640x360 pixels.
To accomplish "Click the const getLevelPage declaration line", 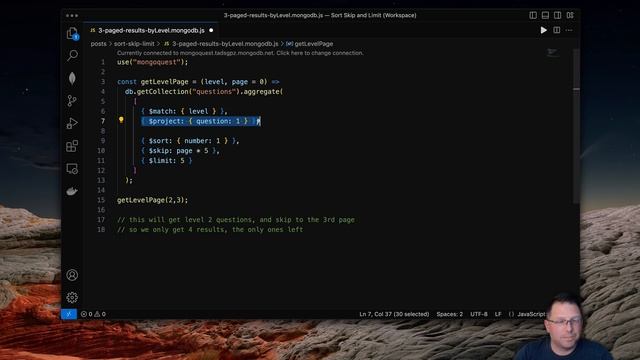I will [198, 82].
